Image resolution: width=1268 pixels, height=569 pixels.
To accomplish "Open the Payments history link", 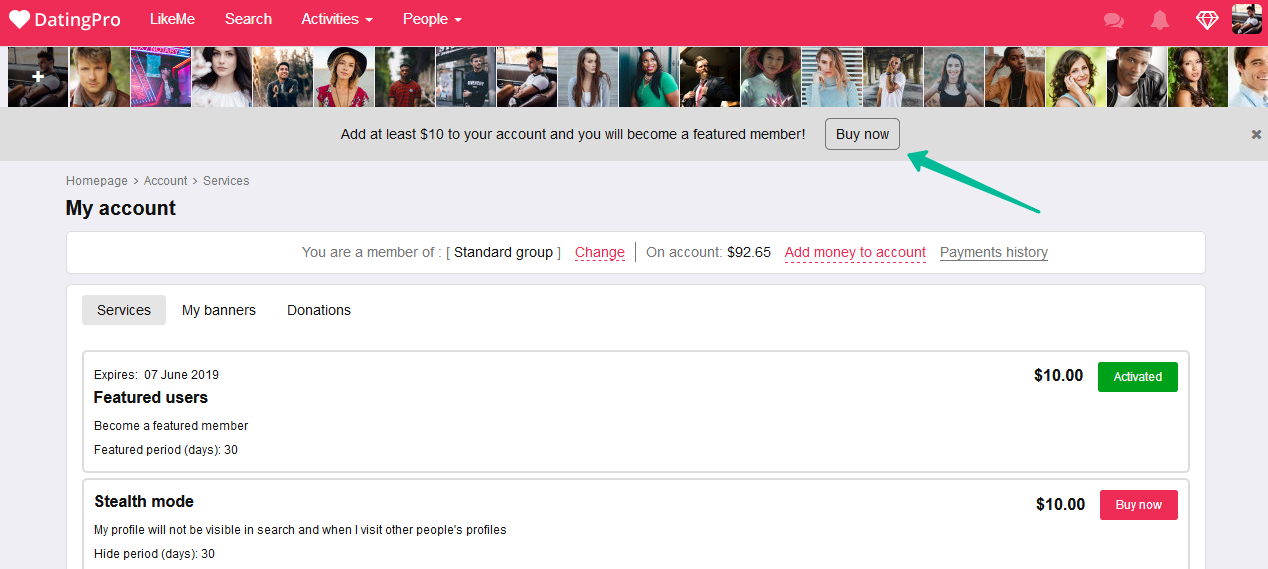I will [x=994, y=252].
